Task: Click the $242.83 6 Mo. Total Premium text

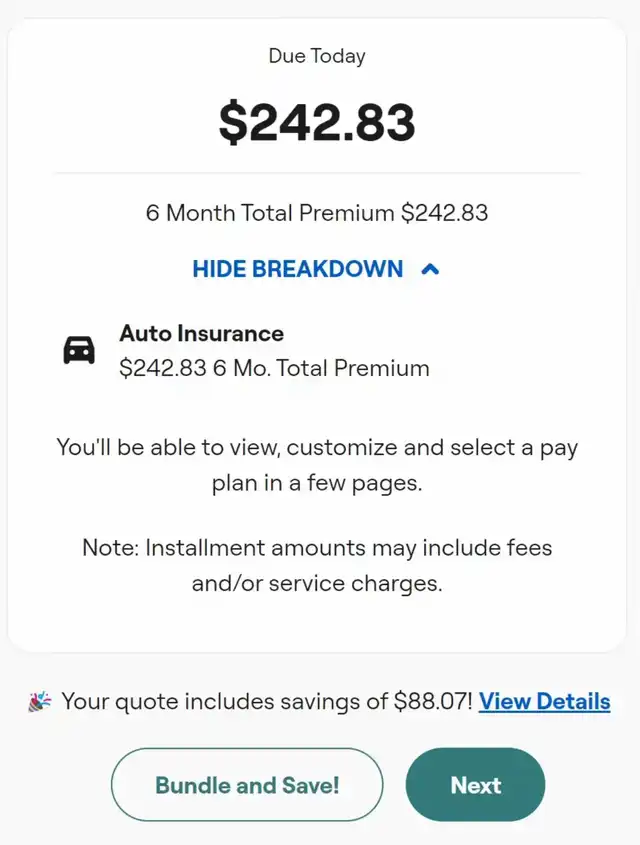Action: tap(274, 368)
